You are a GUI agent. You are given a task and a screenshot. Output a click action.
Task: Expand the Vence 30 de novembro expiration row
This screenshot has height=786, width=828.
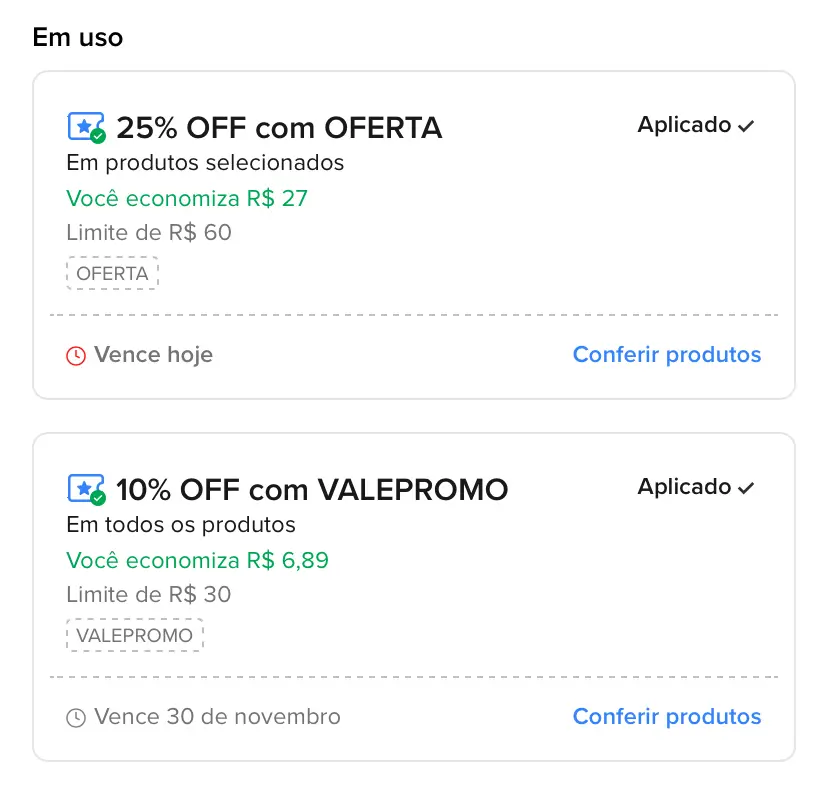tap(217, 716)
